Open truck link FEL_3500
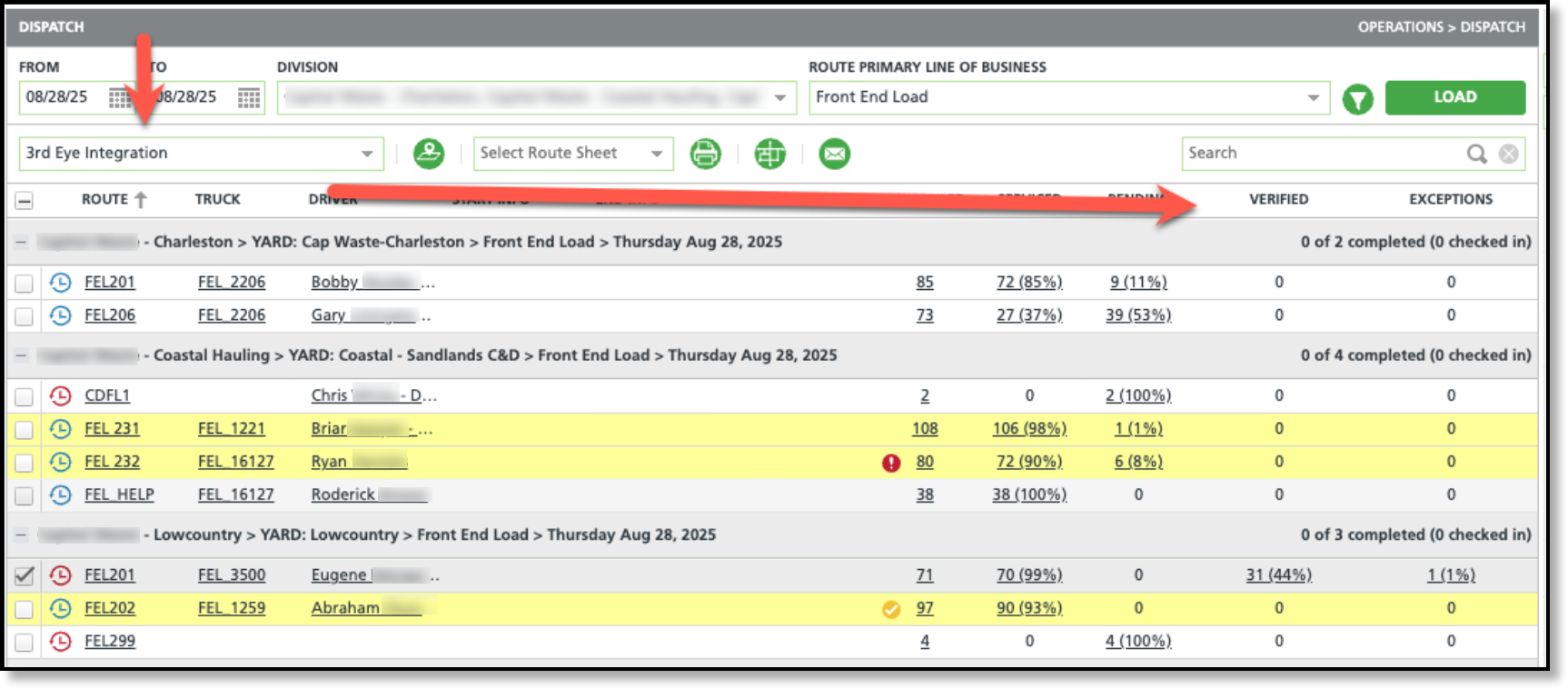Screen dimensions: 1568x689 232,575
